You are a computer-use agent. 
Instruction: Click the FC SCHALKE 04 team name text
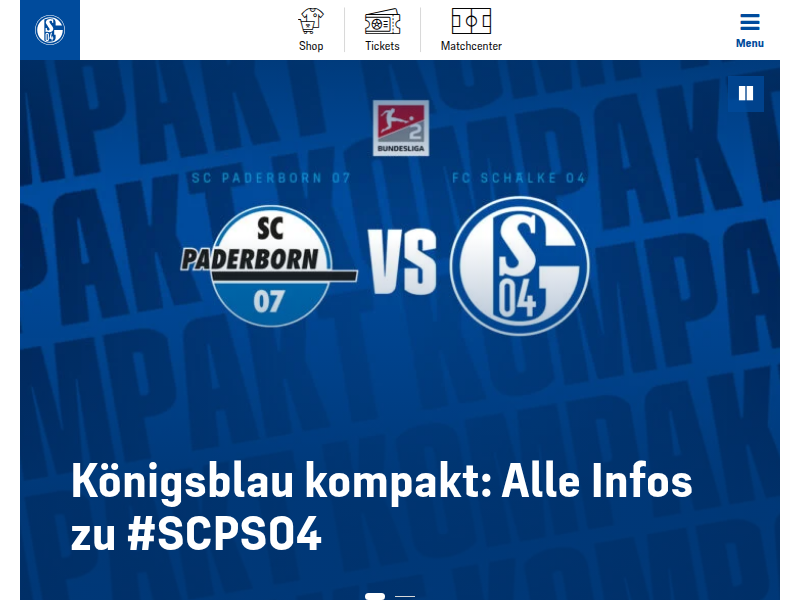pos(519,178)
